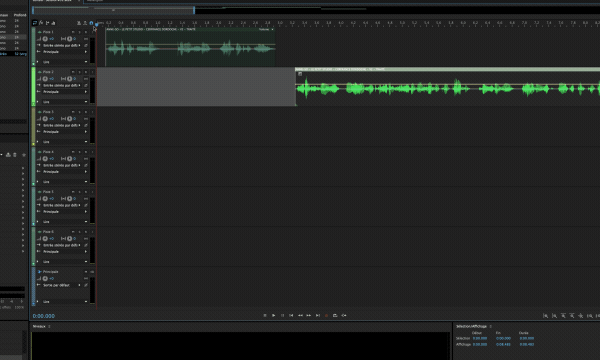Mute Piste 1 with its M button
The height and width of the screenshot is (360, 600).
click(73, 32)
